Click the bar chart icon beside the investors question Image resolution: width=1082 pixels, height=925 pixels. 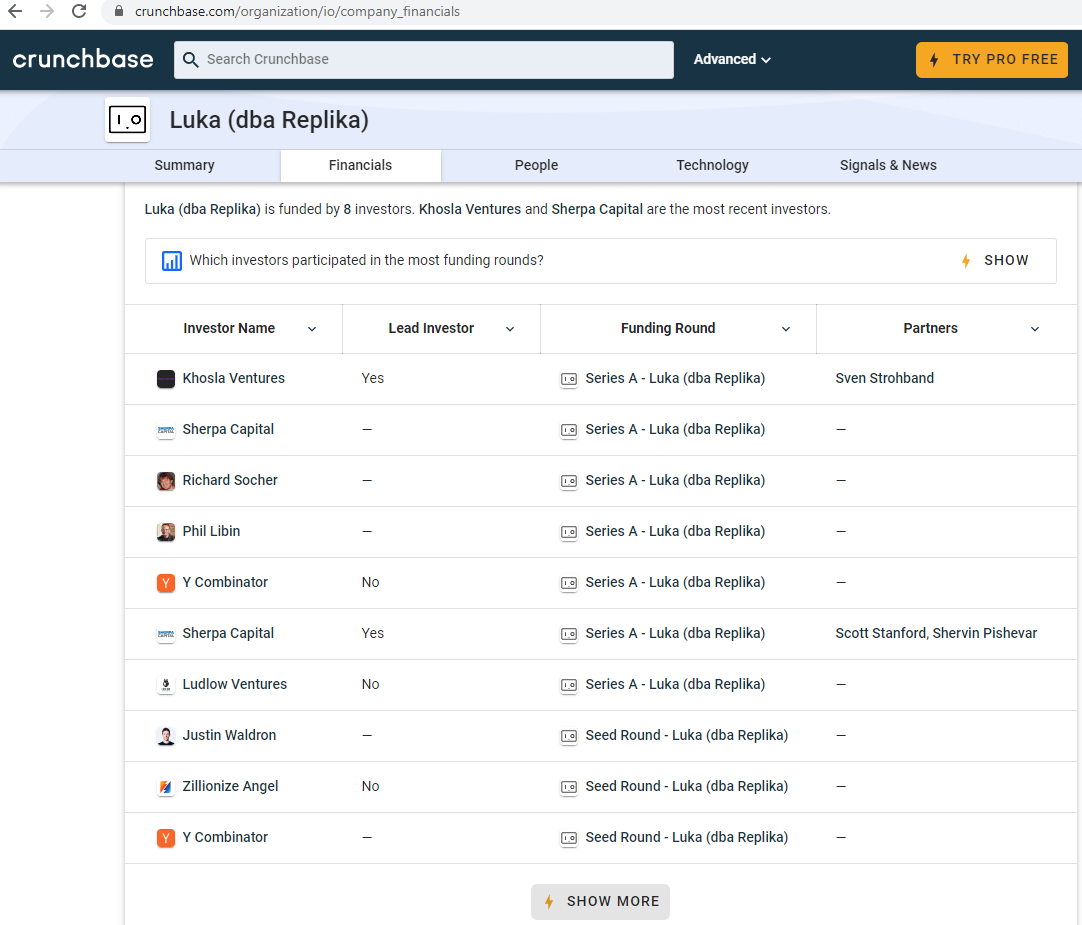click(172, 261)
